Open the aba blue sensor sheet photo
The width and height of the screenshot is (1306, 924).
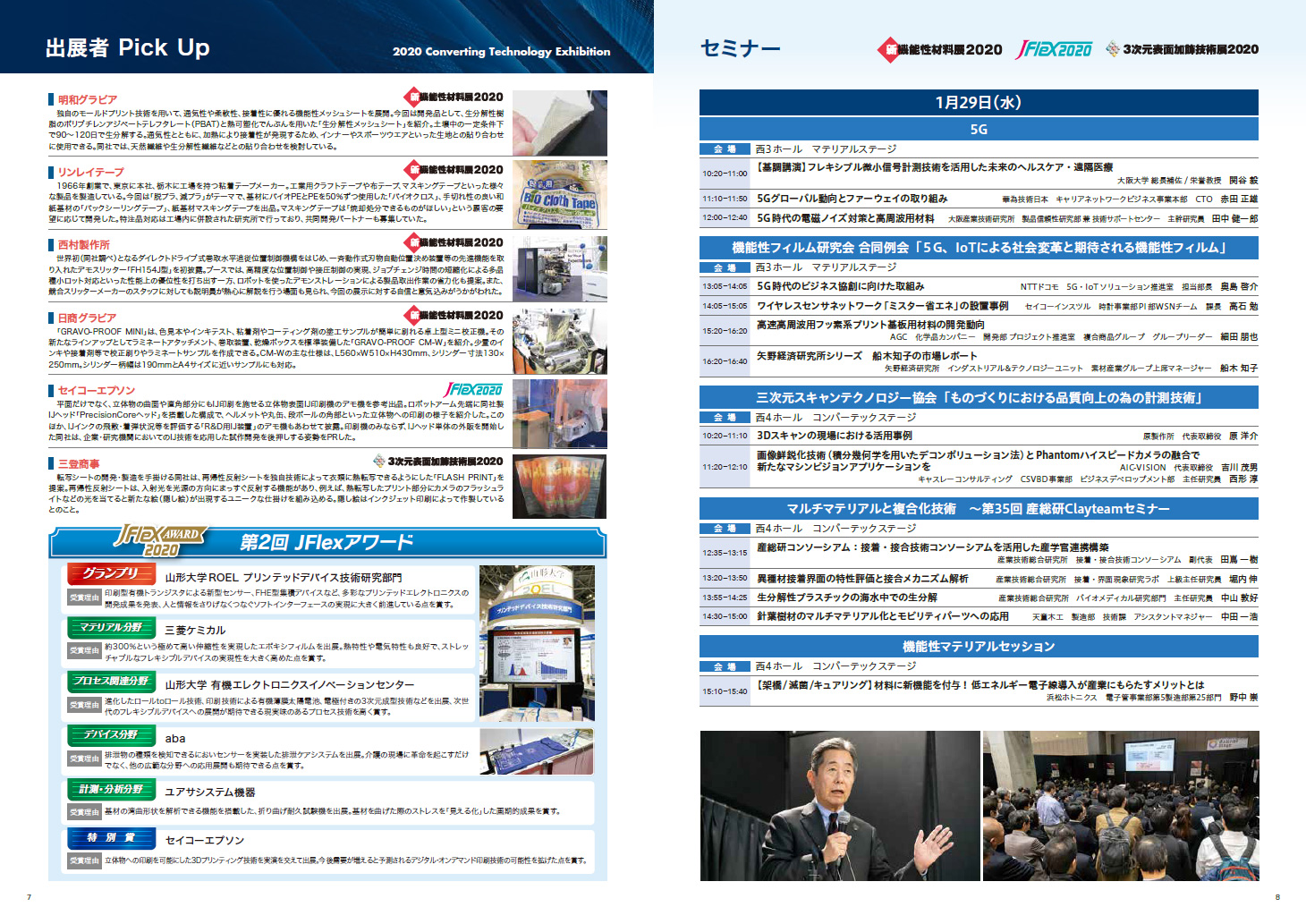pos(537,751)
